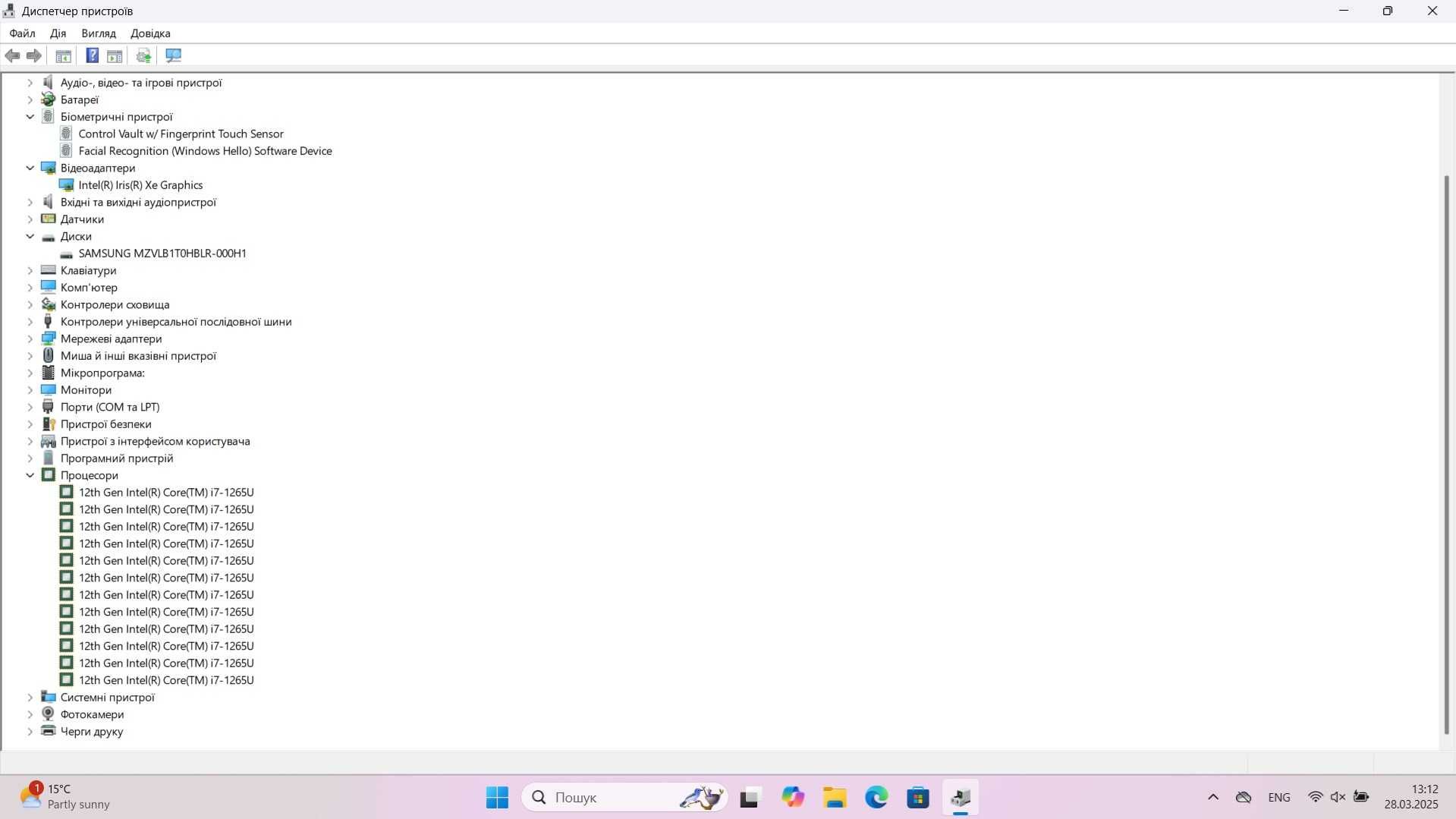Click the Черги друку printer icon
The image size is (1456, 819).
(49, 731)
